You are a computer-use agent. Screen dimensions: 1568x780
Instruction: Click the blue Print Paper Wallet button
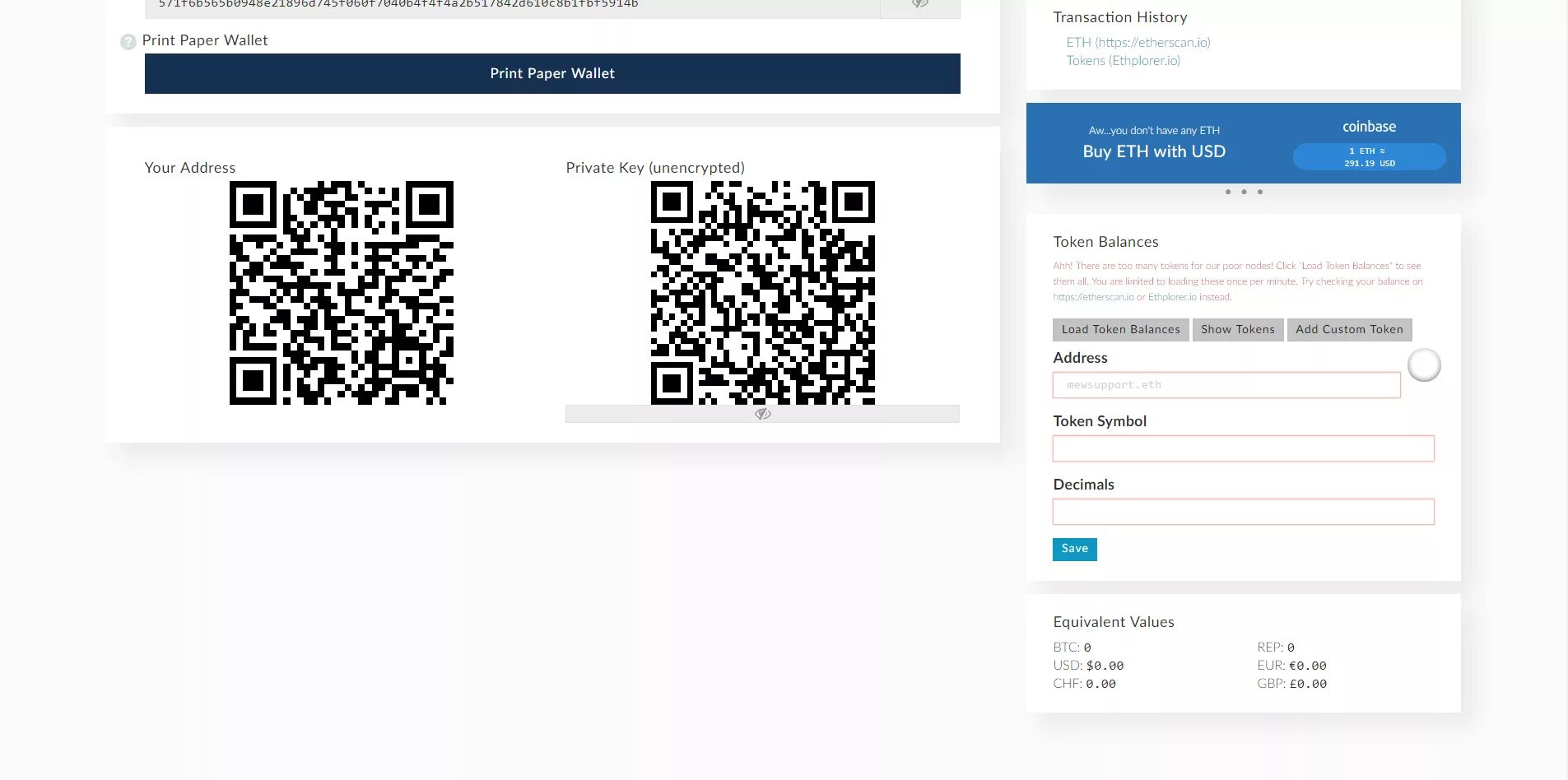click(552, 73)
